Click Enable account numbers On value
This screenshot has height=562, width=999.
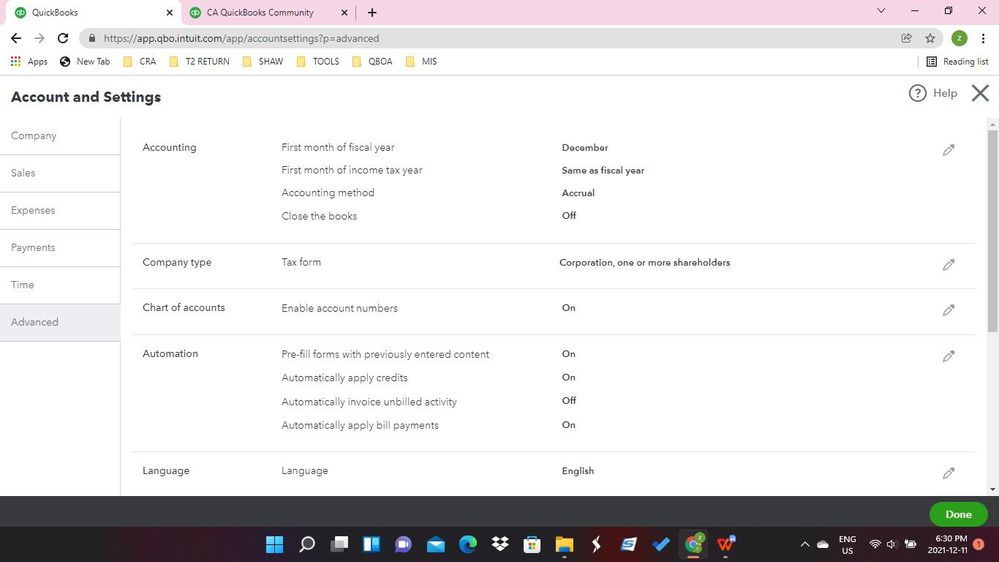tap(568, 308)
